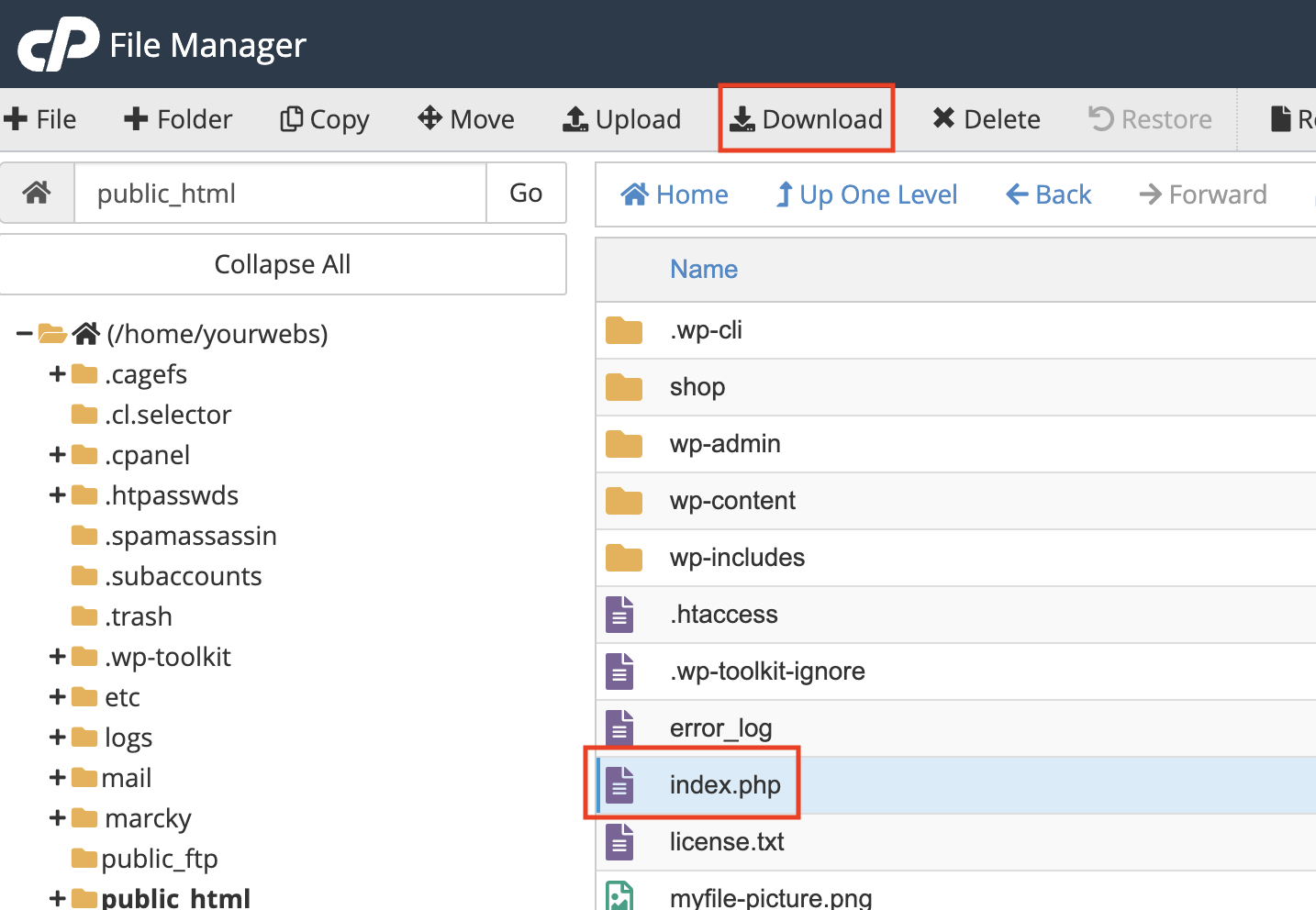Sort the file list by Name column
The image size is (1316, 910).
[704, 269]
